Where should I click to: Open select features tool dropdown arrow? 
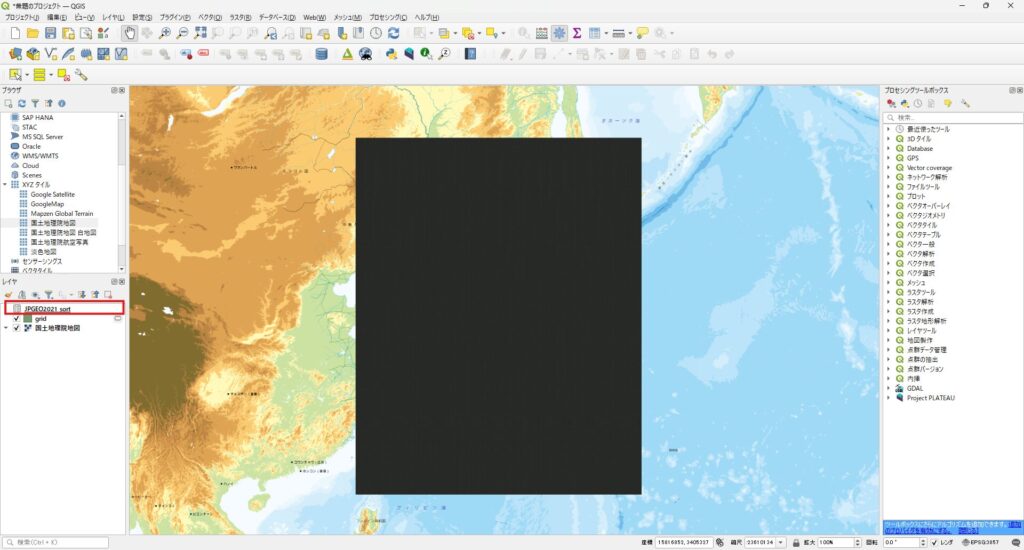point(27,75)
